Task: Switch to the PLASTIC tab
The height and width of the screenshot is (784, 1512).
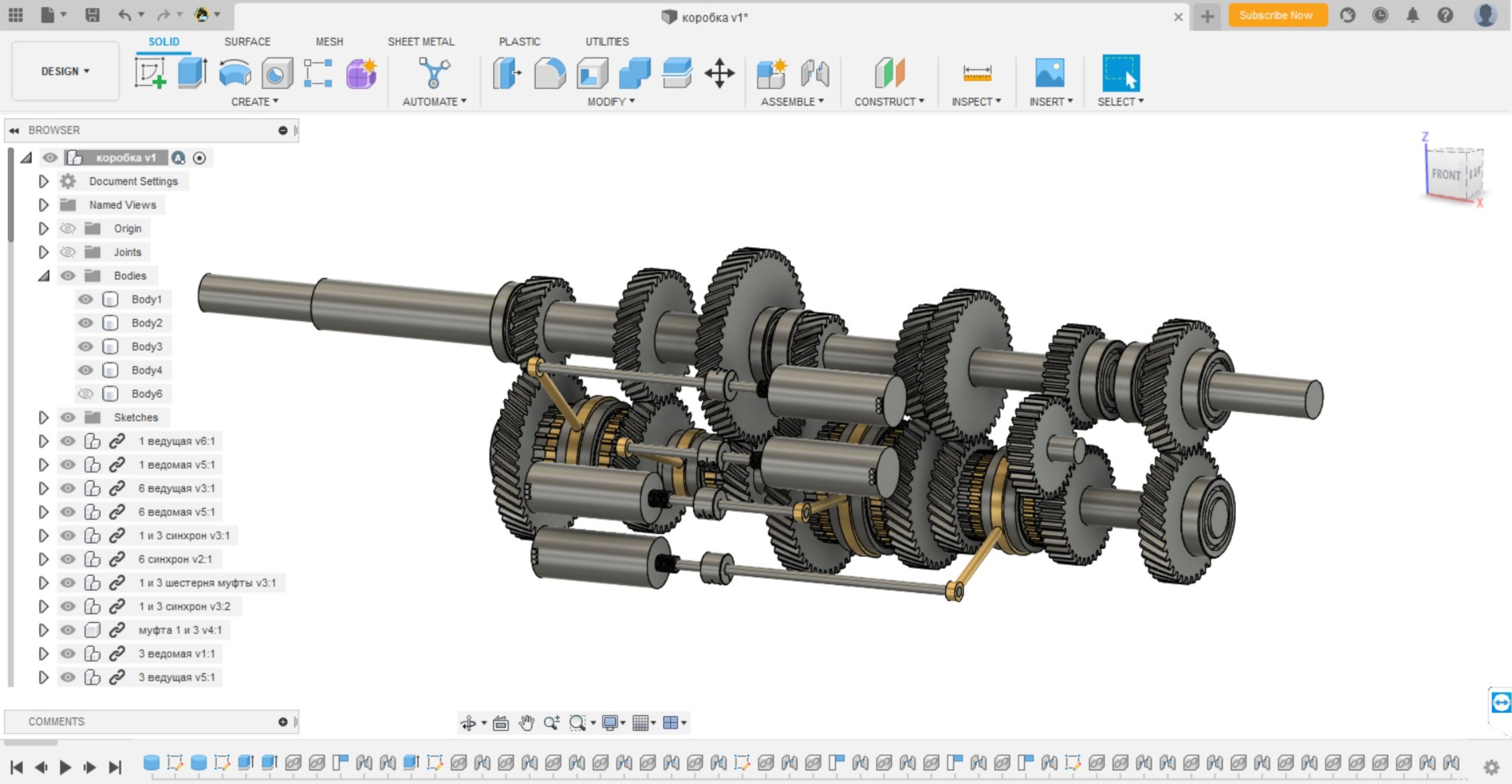Action: point(520,42)
